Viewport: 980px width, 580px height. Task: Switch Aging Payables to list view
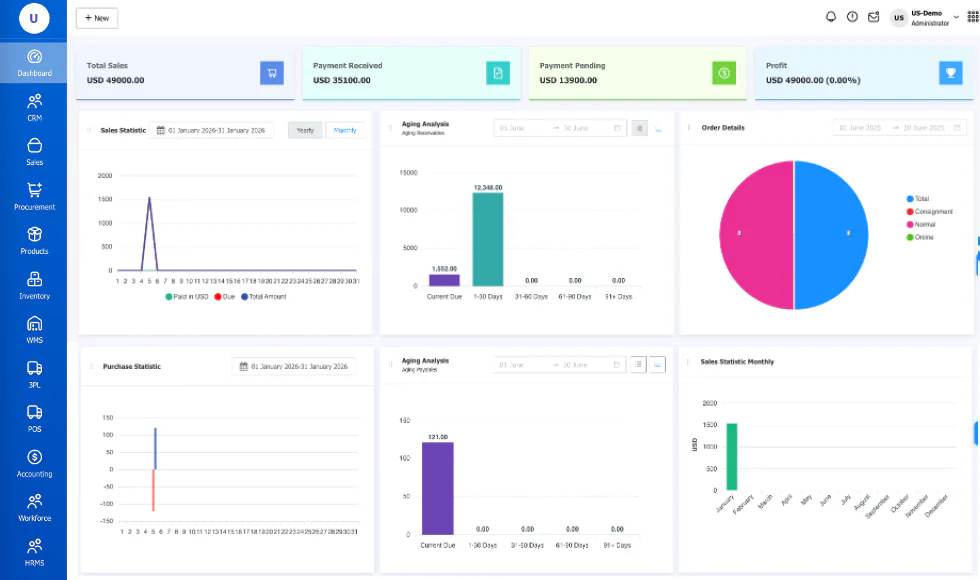point(638,364)
